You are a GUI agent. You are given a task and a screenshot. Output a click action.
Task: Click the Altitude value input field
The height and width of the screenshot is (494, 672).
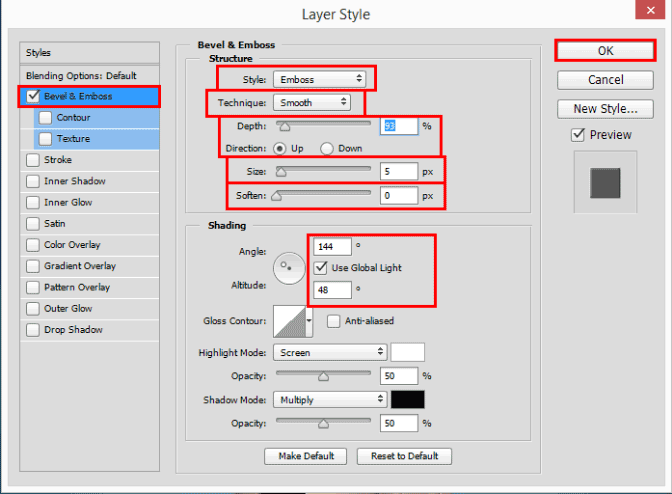click(x=333, y=290)
